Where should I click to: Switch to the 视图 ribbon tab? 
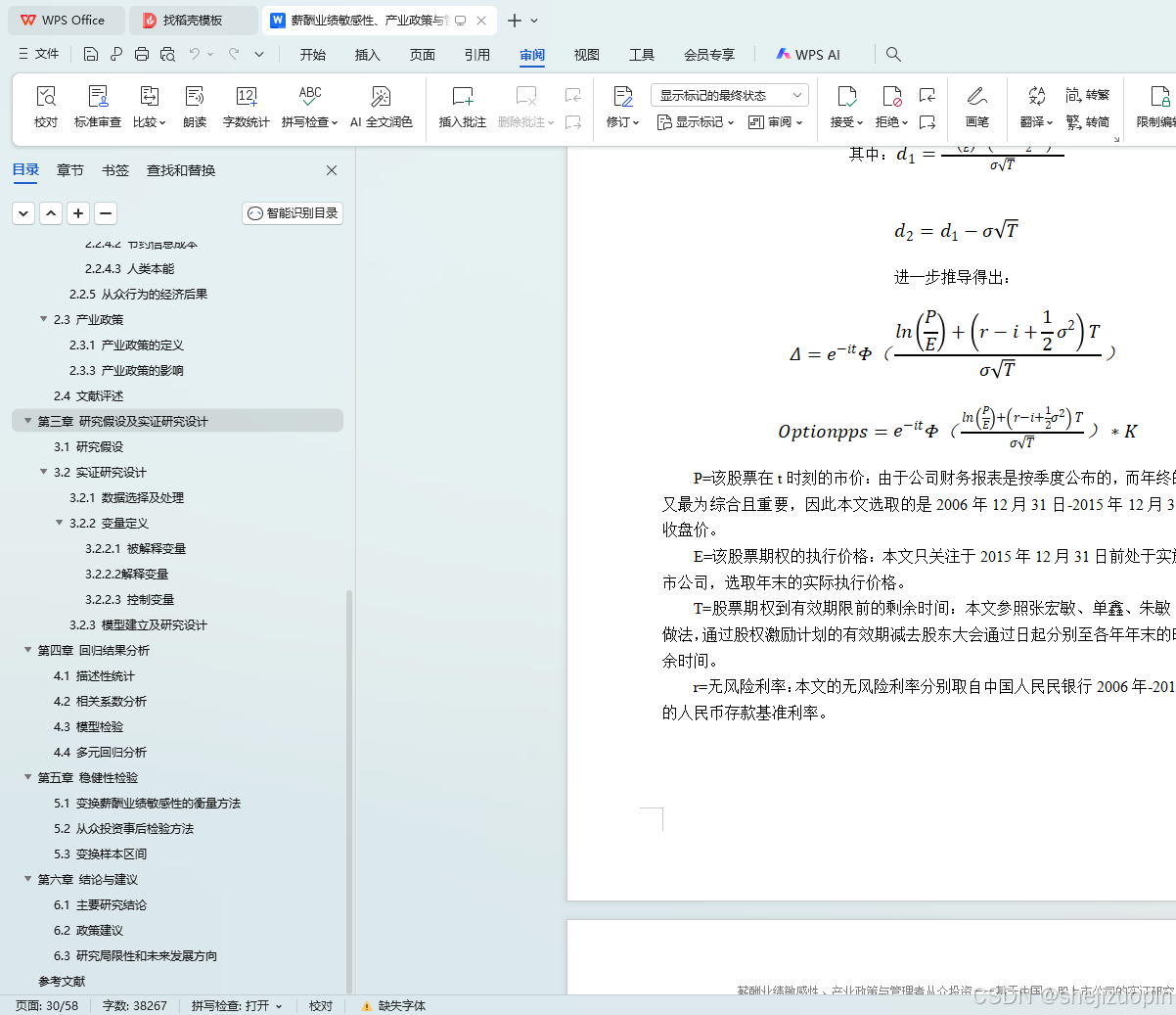pos(587,55)
